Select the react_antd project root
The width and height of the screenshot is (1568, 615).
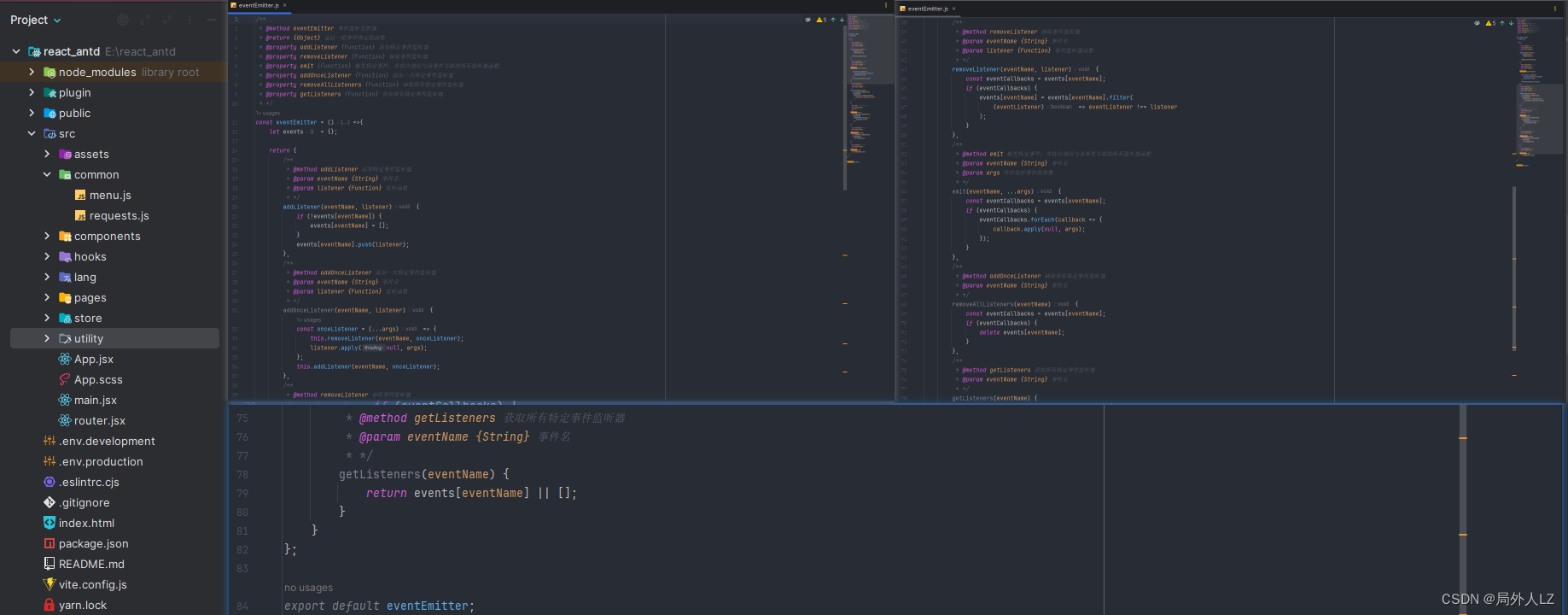(x=72, y=51)
